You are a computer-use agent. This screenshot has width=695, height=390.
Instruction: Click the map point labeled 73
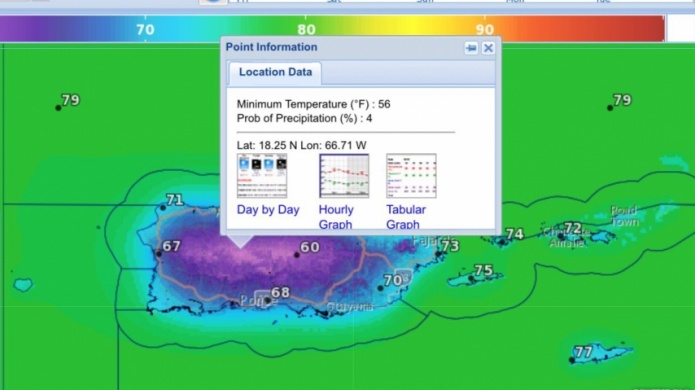(438, 254)
